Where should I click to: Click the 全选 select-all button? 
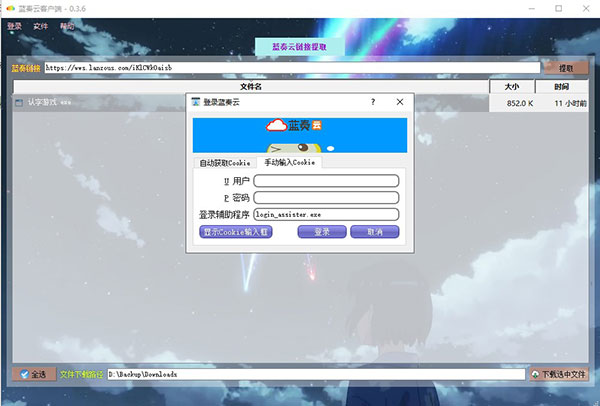(x=33, y=374)
